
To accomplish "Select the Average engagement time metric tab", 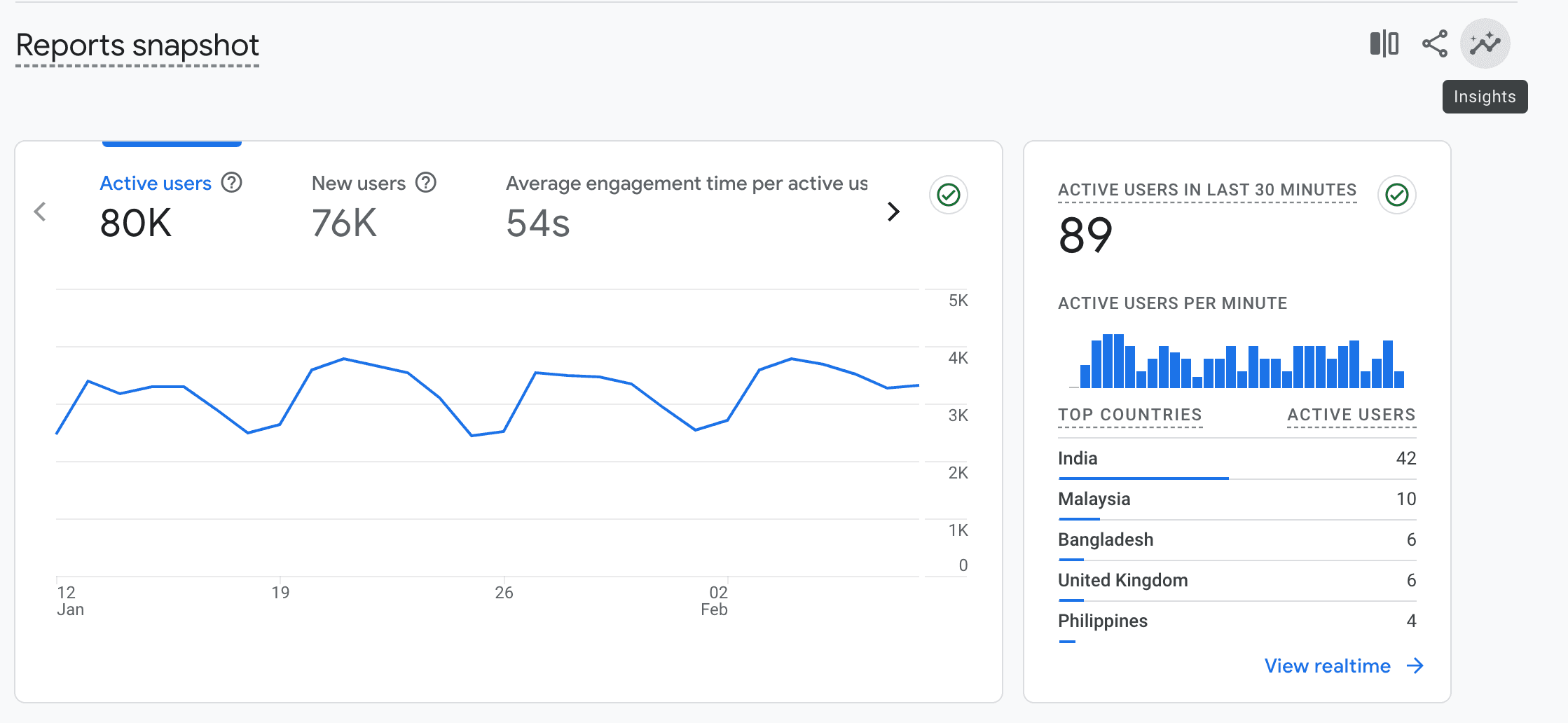I will [687, 184].
